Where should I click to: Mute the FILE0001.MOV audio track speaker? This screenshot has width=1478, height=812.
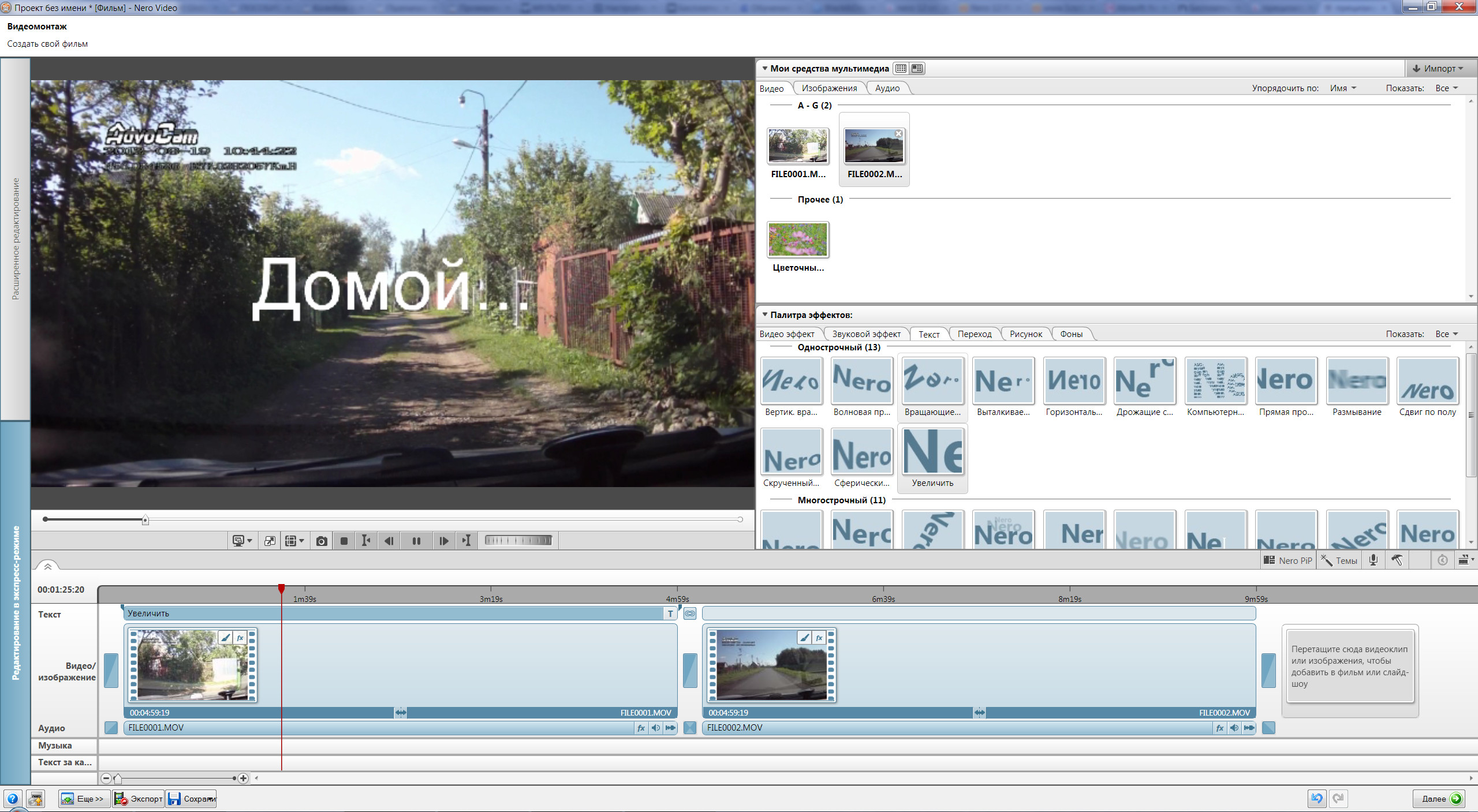(x=656, y=728)
